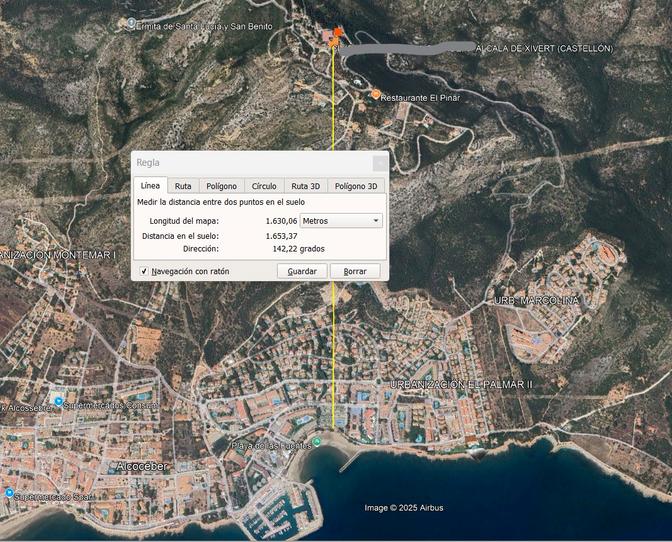The height and width of the screenshot is (542, 672).
Task: Select the Polígono 3D tab
Action: 356,186
